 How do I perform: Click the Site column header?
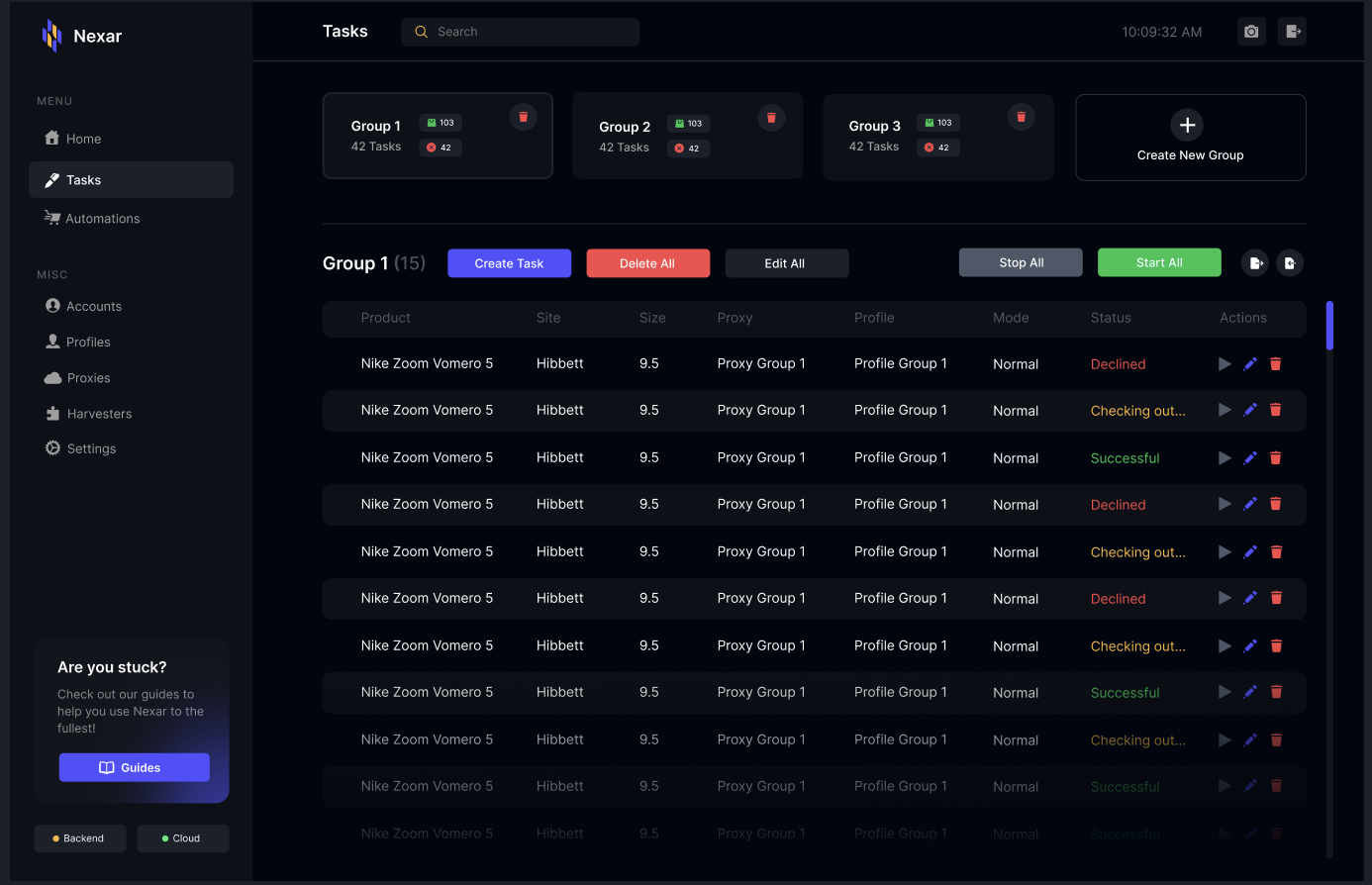pyautogui.click(x=548, y=318)
